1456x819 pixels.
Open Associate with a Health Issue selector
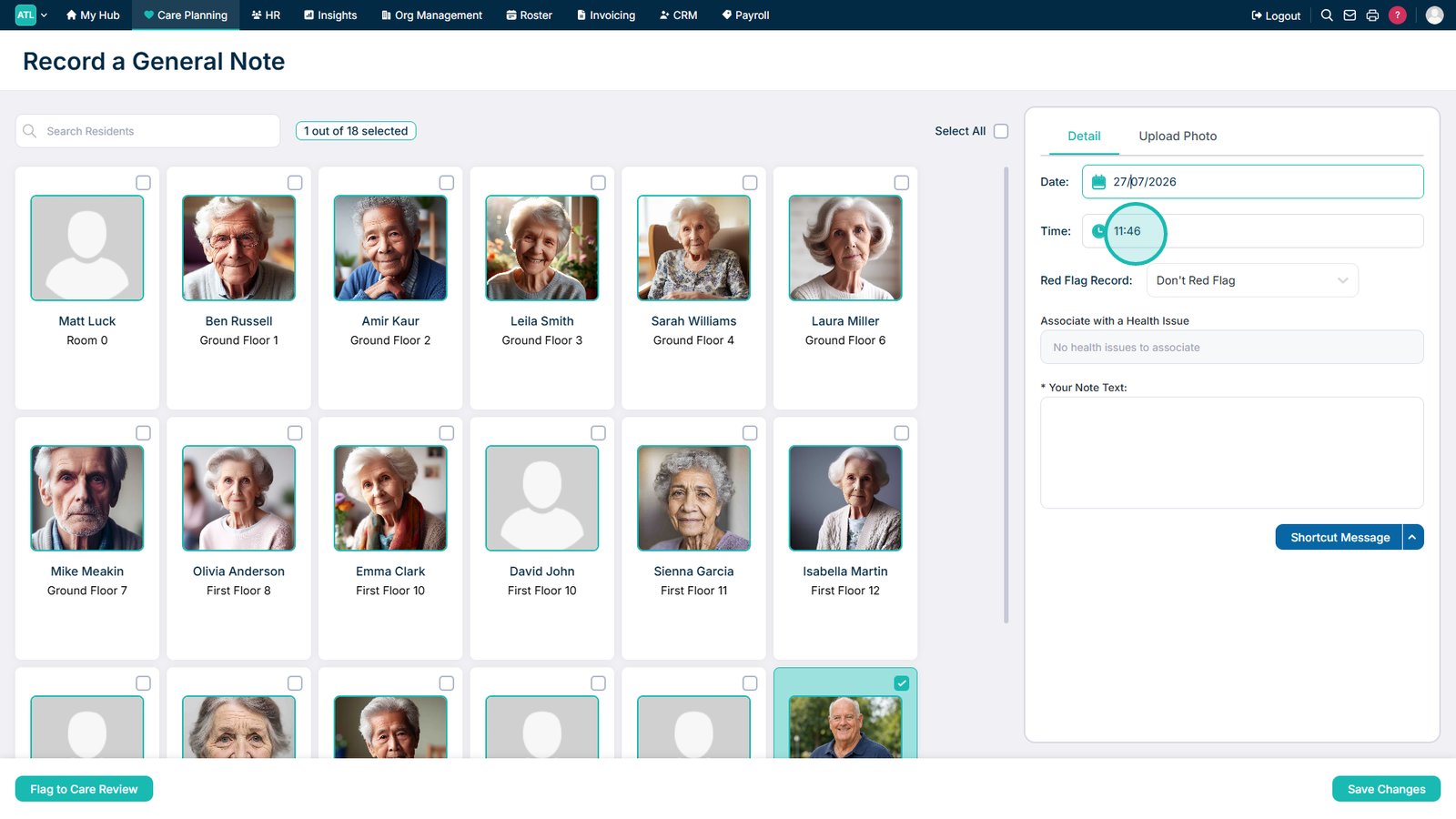1232,347
